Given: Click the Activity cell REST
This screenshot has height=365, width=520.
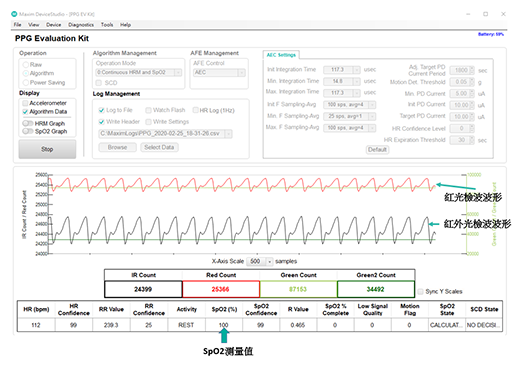Looking at the screenshot, I should click(x=186, y=325).
